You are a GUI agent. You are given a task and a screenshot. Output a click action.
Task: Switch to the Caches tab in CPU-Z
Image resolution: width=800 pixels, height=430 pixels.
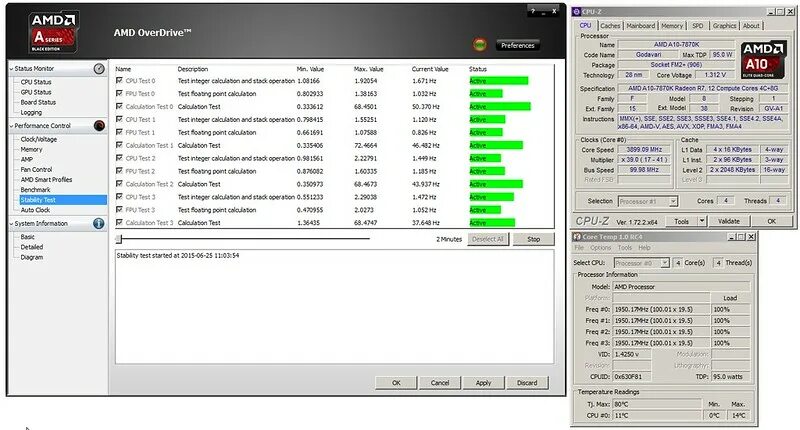coord(610,26)
